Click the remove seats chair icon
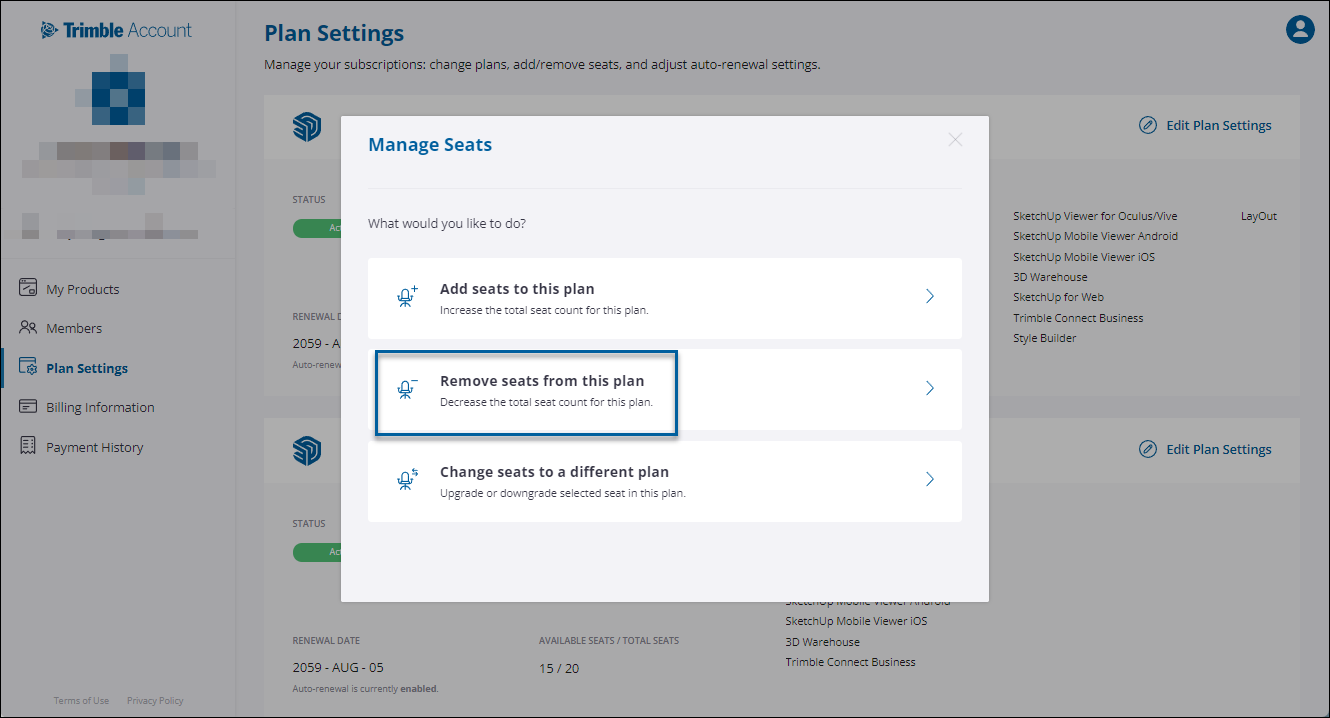This screenshot has width=1330, height=718. click(x=407, y=389)
